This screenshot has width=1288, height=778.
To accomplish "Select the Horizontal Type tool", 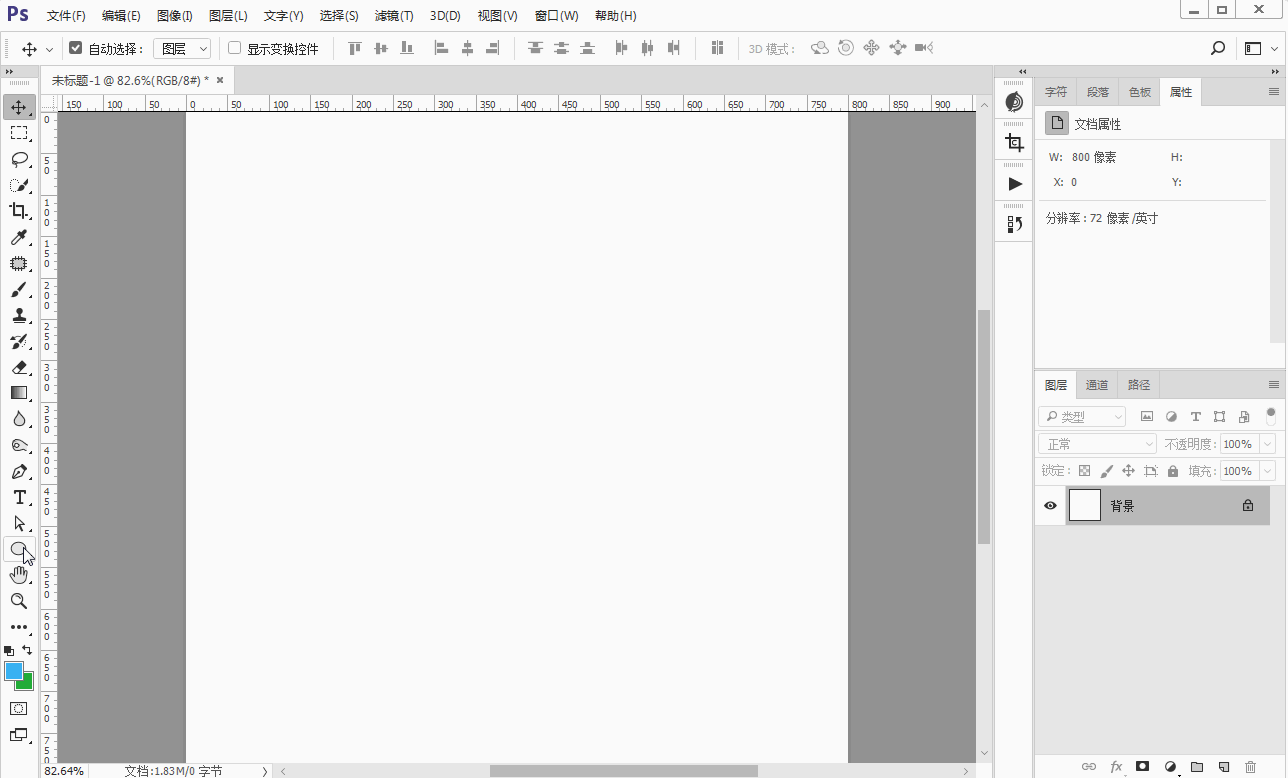I will coord(19,497).
